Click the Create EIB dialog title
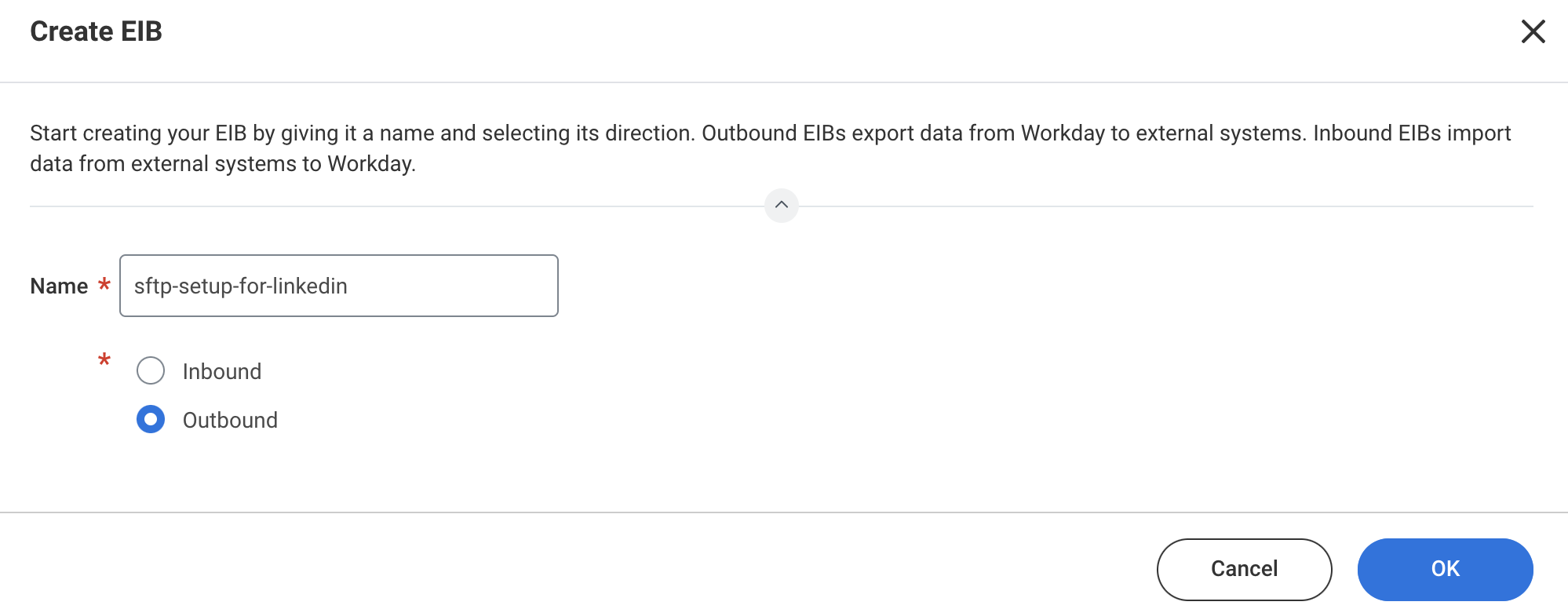This screenshot has width=1568, height=609. tap(96, 31)
